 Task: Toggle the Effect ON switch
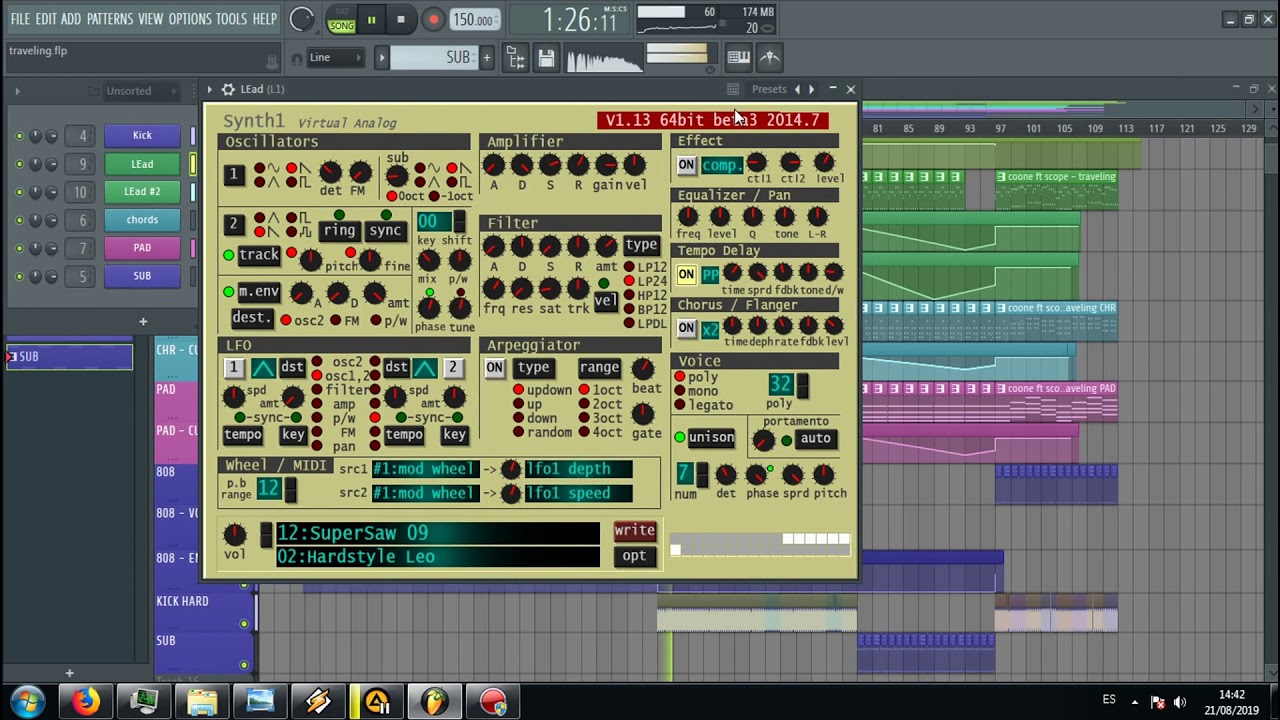pos(686,165)
